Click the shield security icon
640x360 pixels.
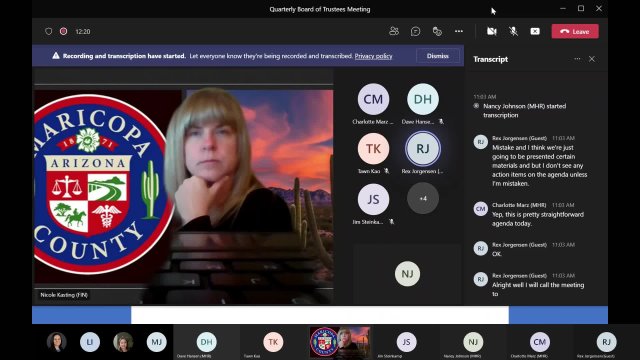pos(49,31)
